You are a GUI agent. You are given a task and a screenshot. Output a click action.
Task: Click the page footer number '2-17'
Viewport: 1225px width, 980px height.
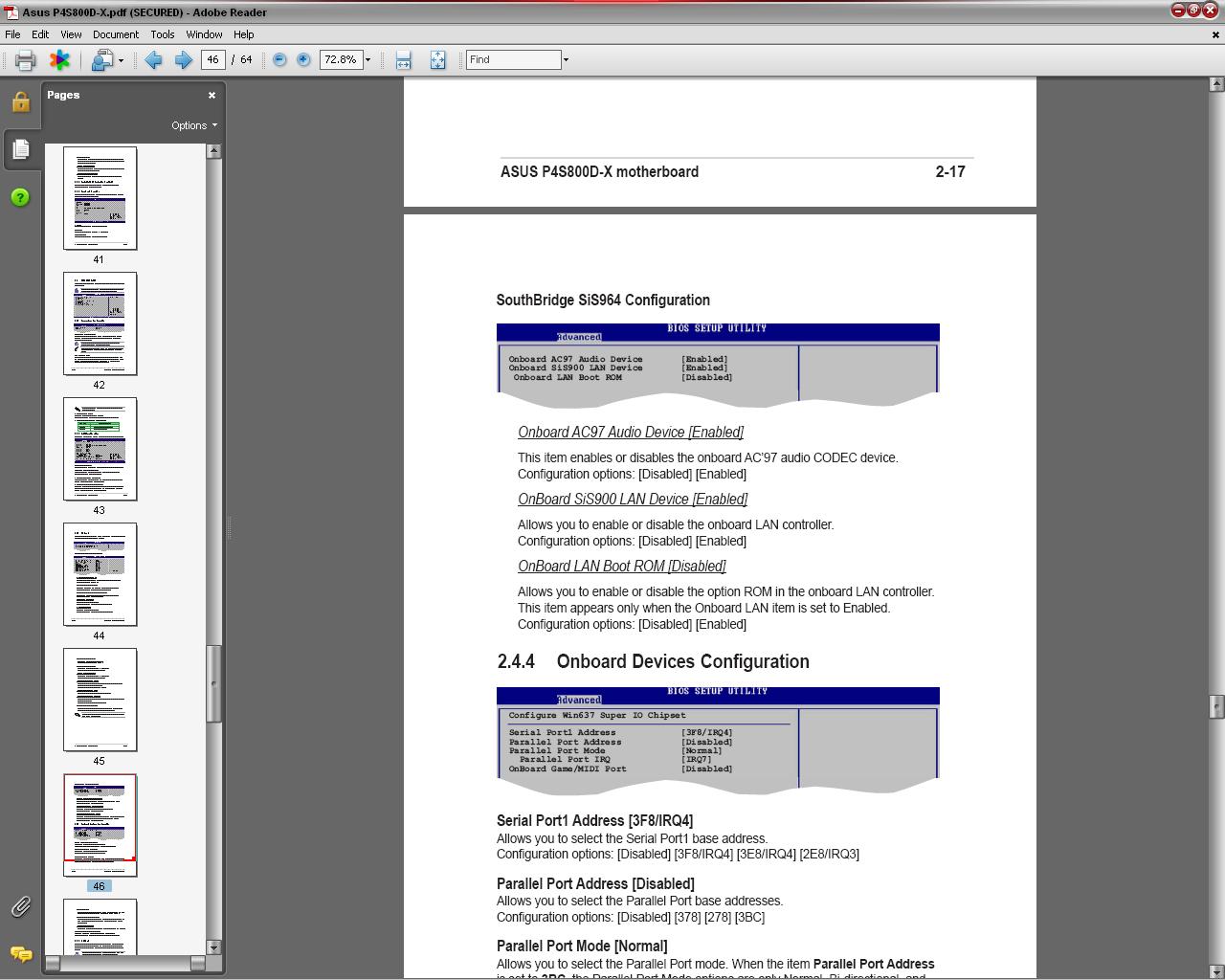(x=950, y=172)
